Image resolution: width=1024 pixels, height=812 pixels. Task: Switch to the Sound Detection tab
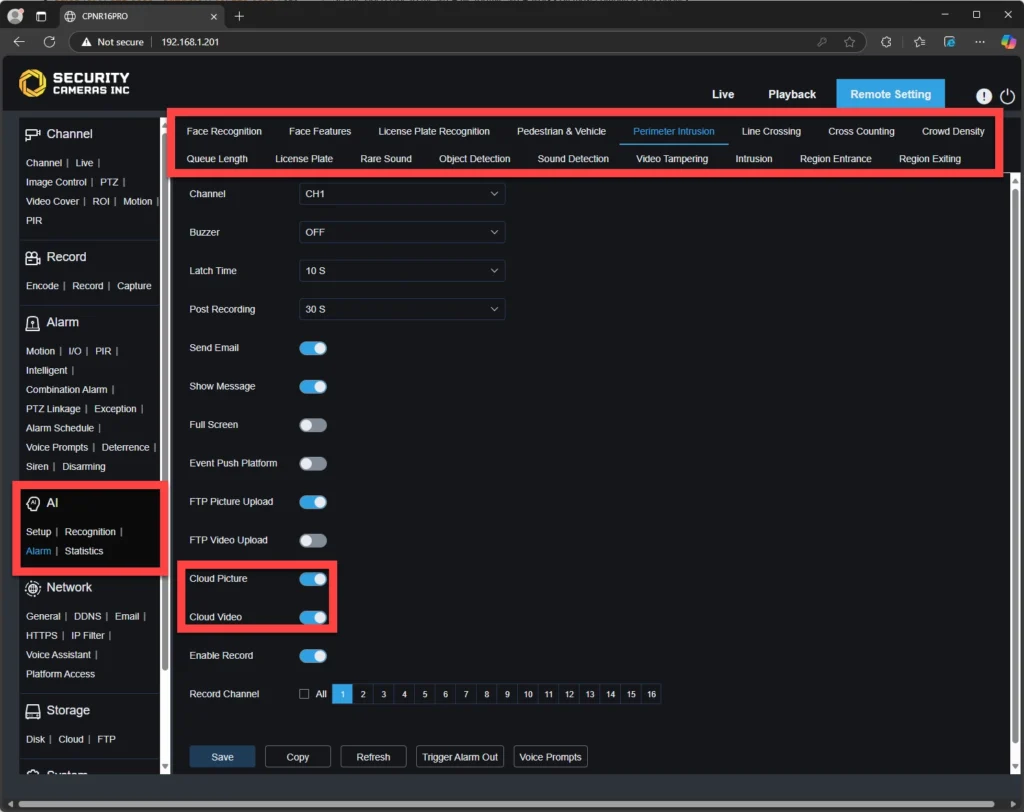[573, 159]
